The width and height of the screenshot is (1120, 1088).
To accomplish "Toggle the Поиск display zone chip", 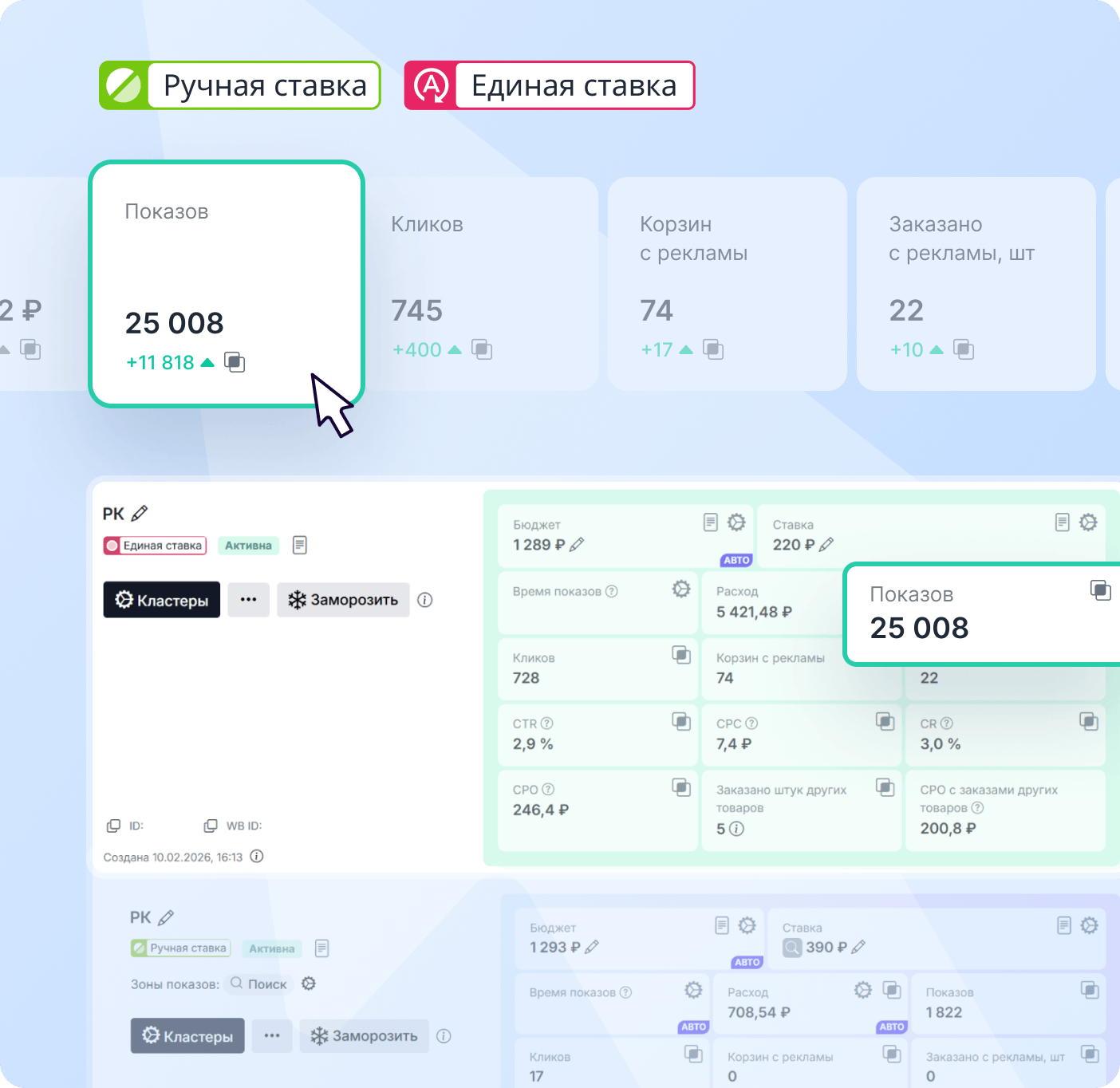I will (x=258, y=984).
